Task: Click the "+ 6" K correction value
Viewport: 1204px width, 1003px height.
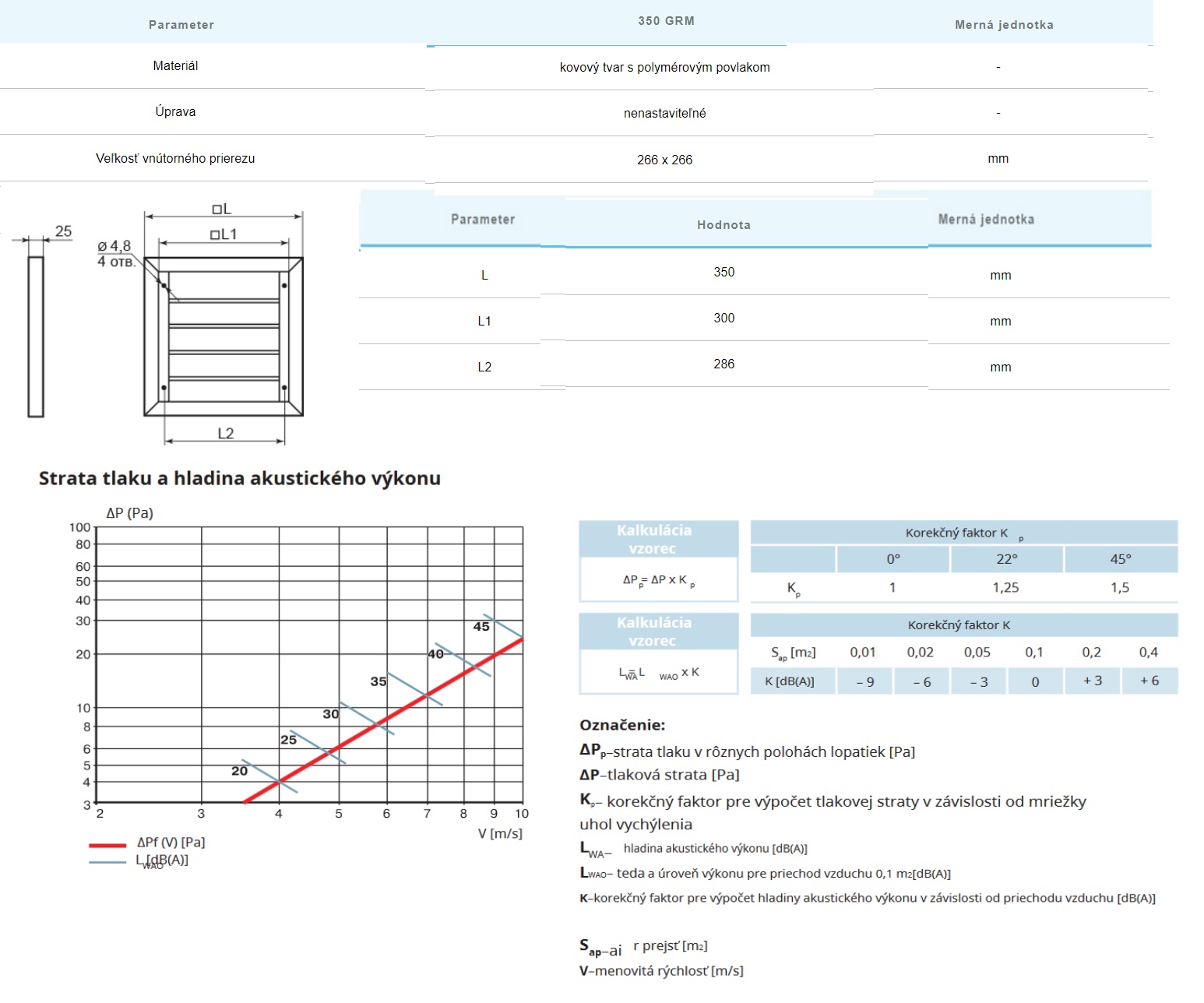Action: tap(1149, 681)
